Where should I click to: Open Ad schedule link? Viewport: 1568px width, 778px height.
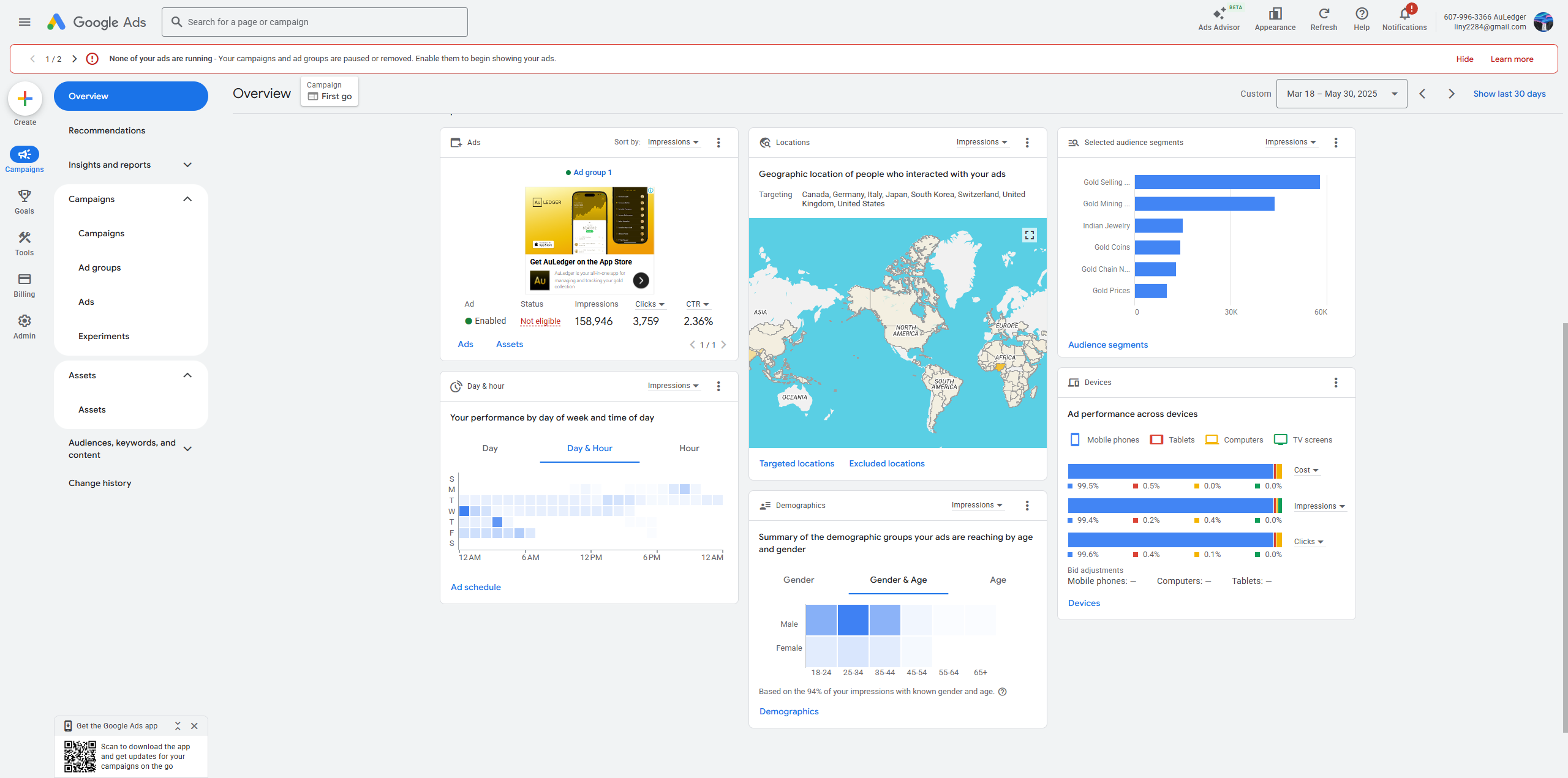click(x=475, y=587)
